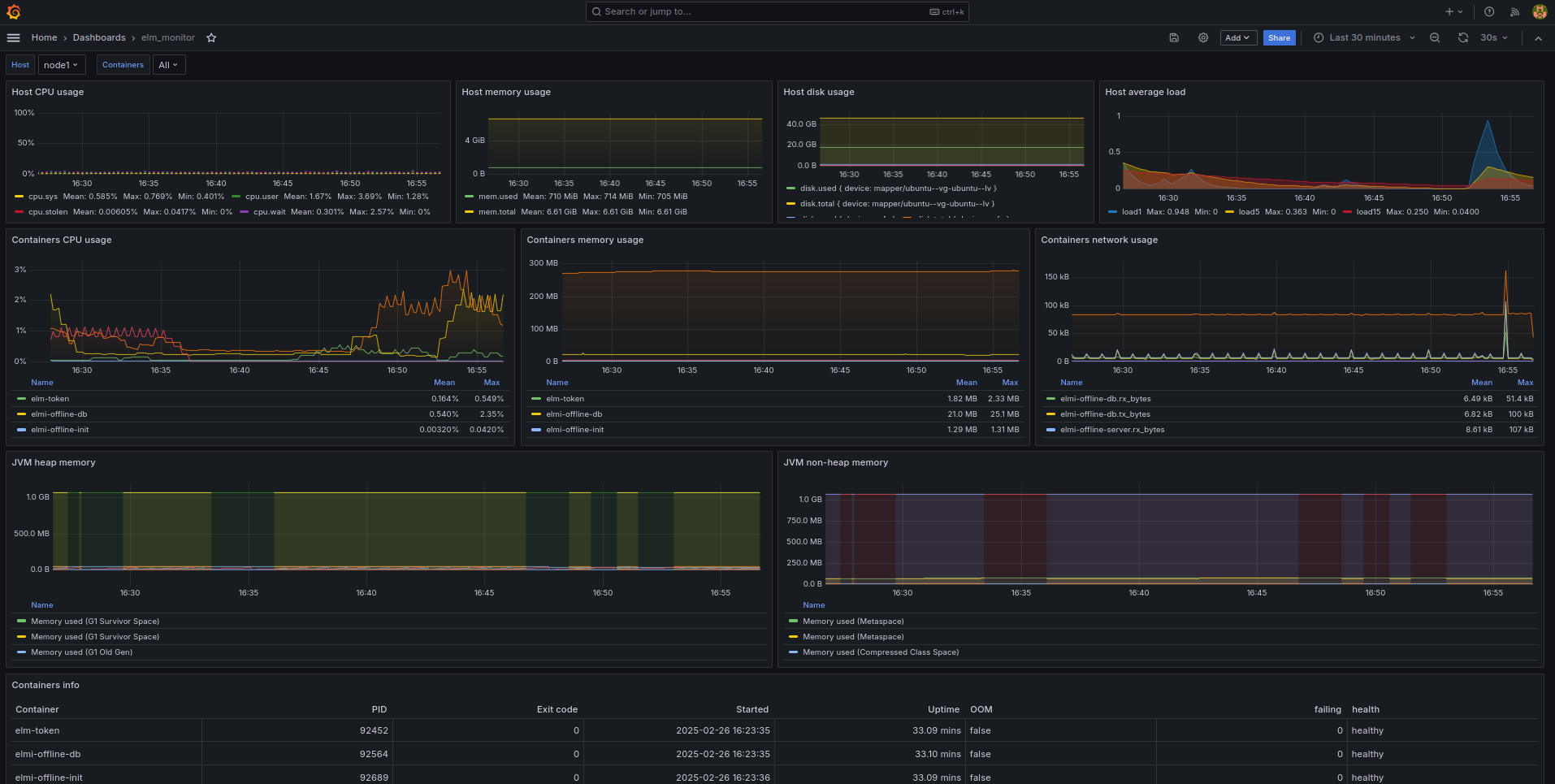Navigate to Dashboards in the breadcrumb
Screen dimensions: 1555x784
[x=99, y=38]
